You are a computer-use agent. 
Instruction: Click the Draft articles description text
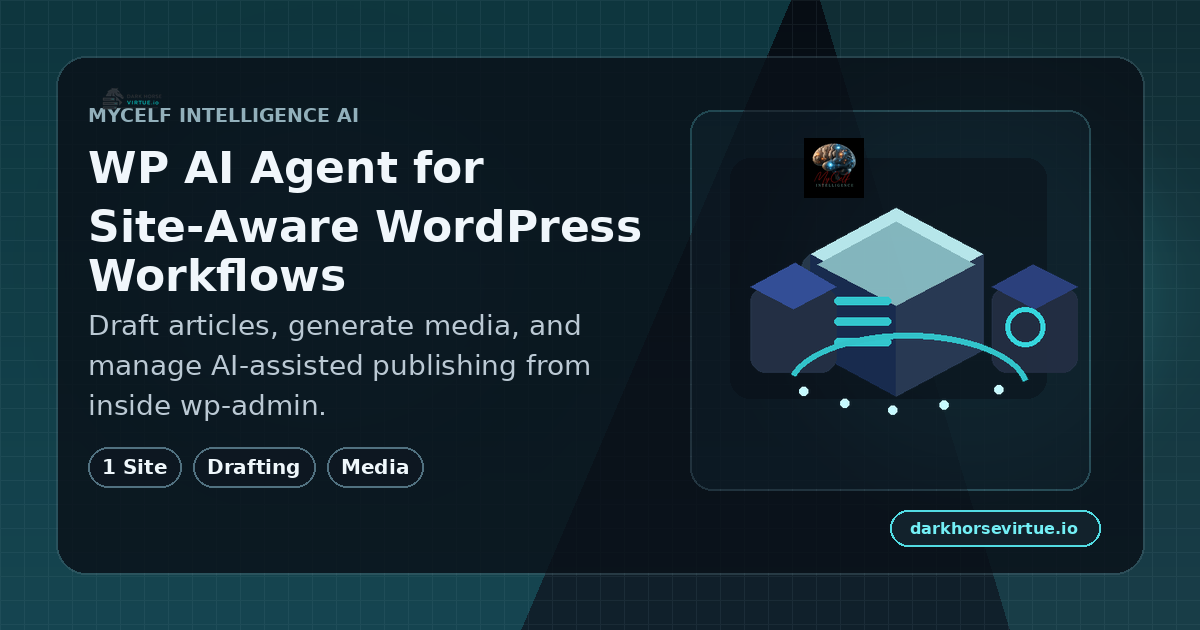pos(340,366)
